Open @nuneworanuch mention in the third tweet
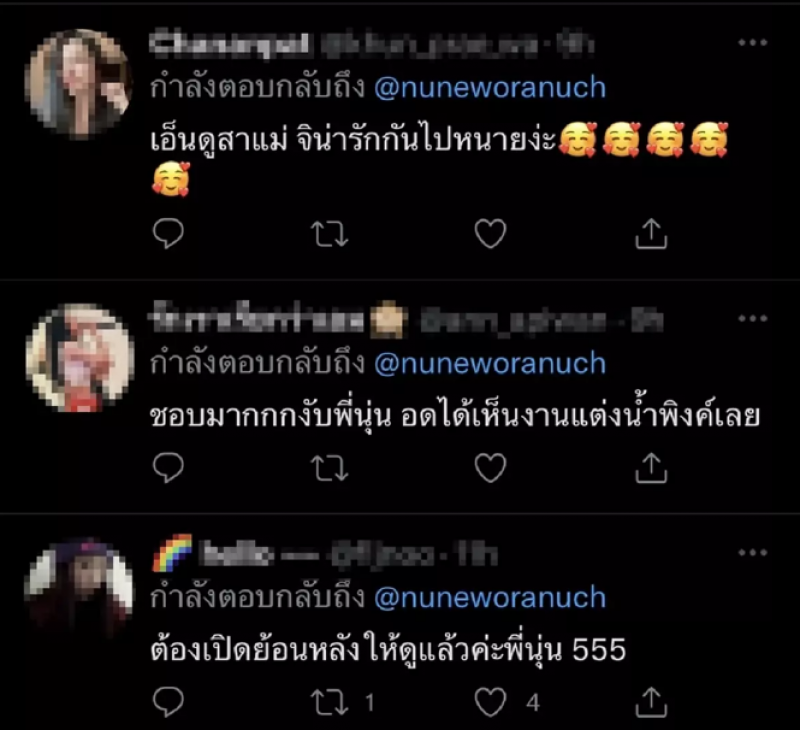 (x=490, y=597)
